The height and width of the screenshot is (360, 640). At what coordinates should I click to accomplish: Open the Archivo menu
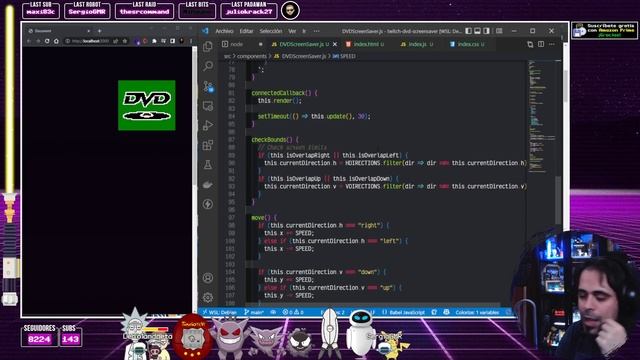pos(224,31)
